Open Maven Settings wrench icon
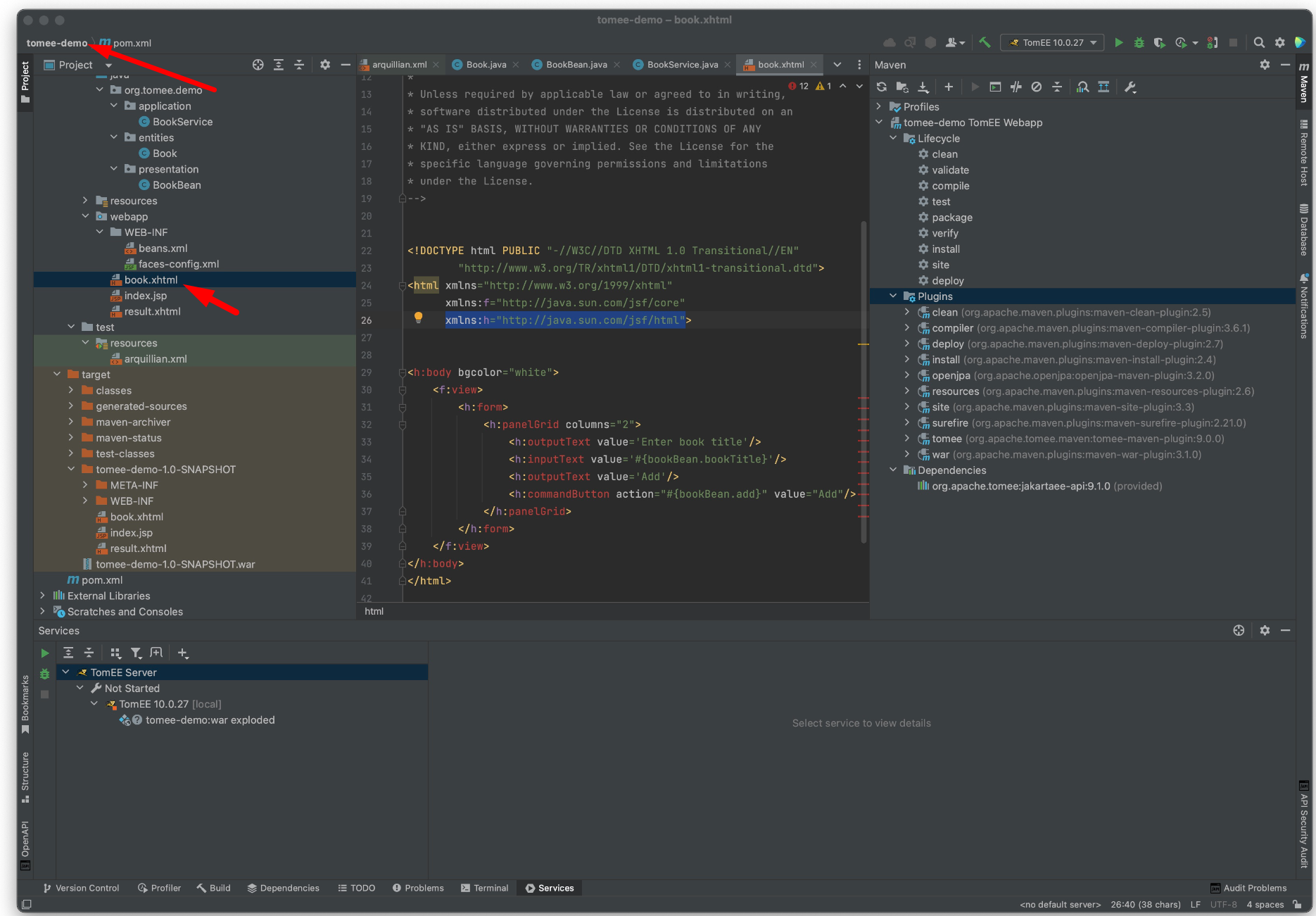The width and height of the screenshot is (1316, 916). (1130, 87)
